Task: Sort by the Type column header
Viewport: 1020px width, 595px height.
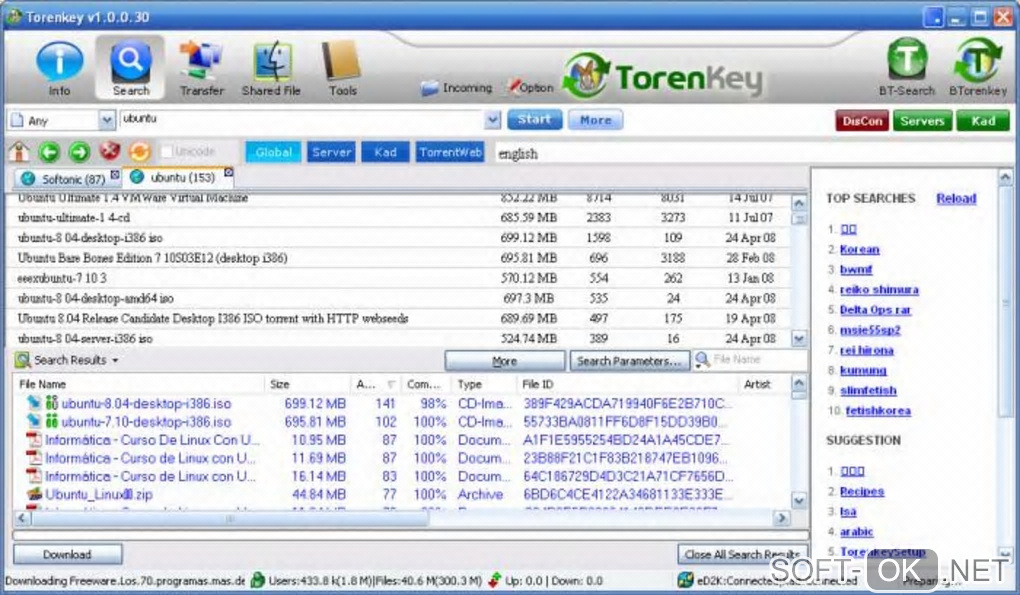Action: (x=484, y=384)
